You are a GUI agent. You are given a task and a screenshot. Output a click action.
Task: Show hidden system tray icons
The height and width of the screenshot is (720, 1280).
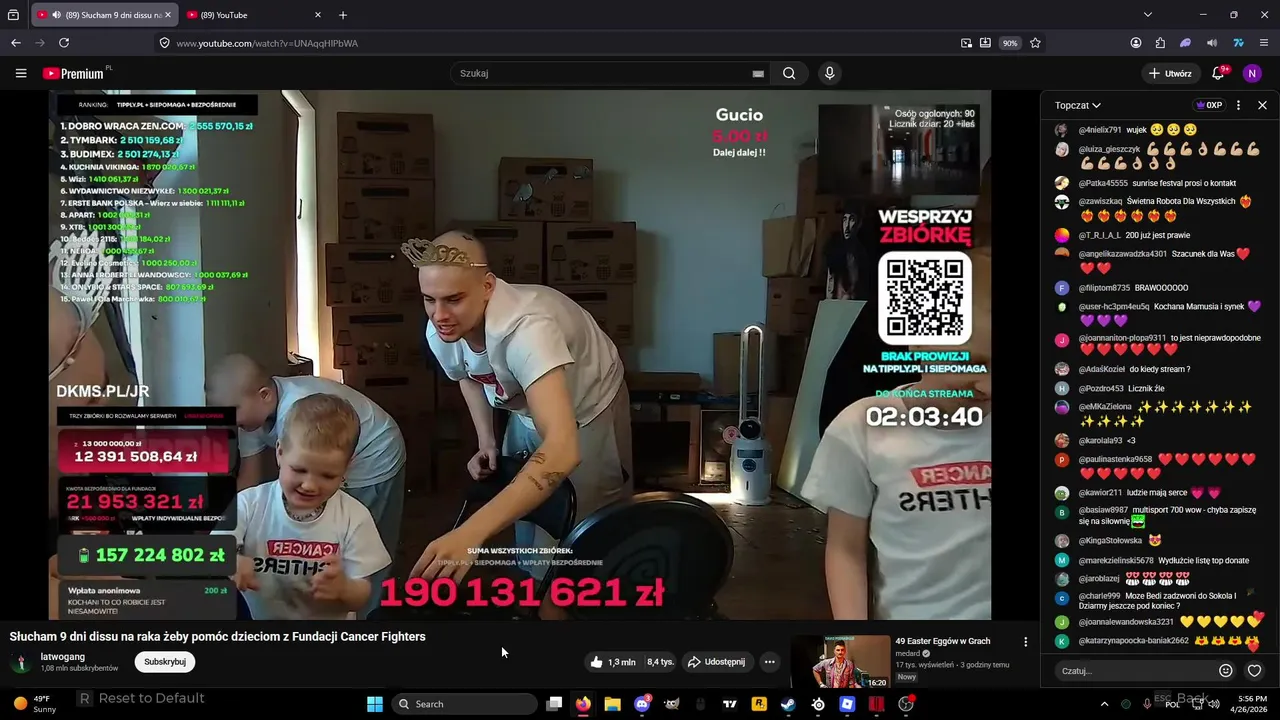click(x=1104, y=704)
